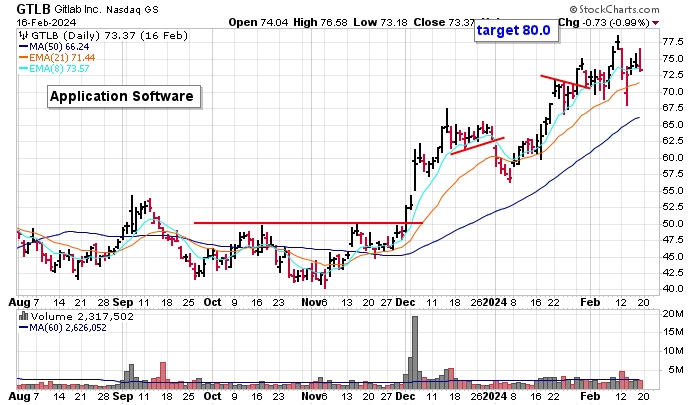The width and height of the screenshot is (700, 405).
Task: Click the tallest December volume spike bar
Action: (x=415, y=352)
